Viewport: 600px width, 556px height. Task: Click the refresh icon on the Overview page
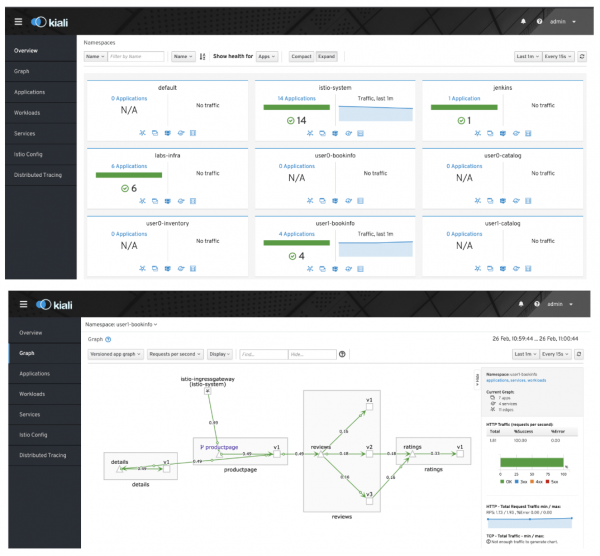[581, 57]
